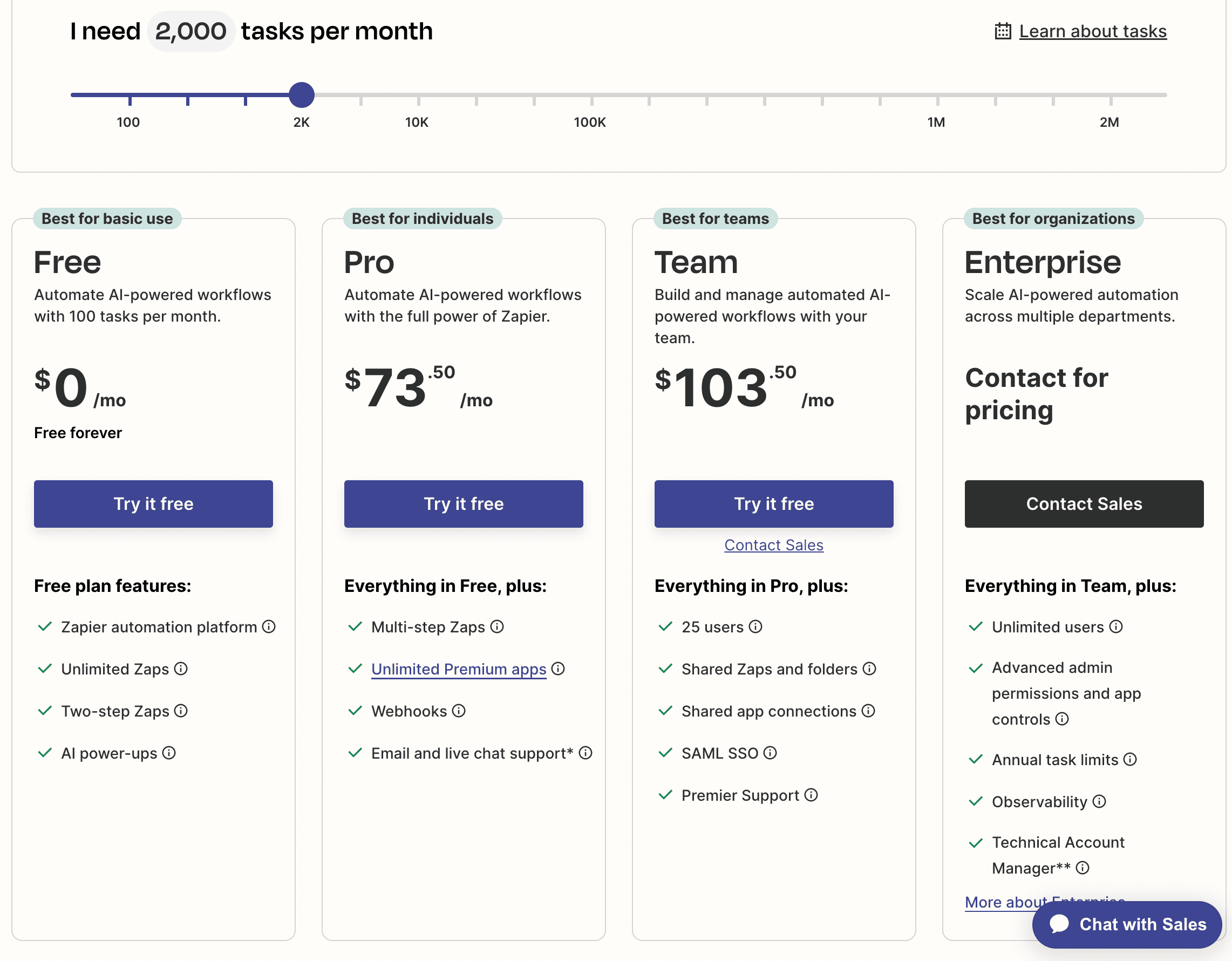1232x961 pixels.
Task: Open info icon for Zapier automation platform
Action: 269,626
